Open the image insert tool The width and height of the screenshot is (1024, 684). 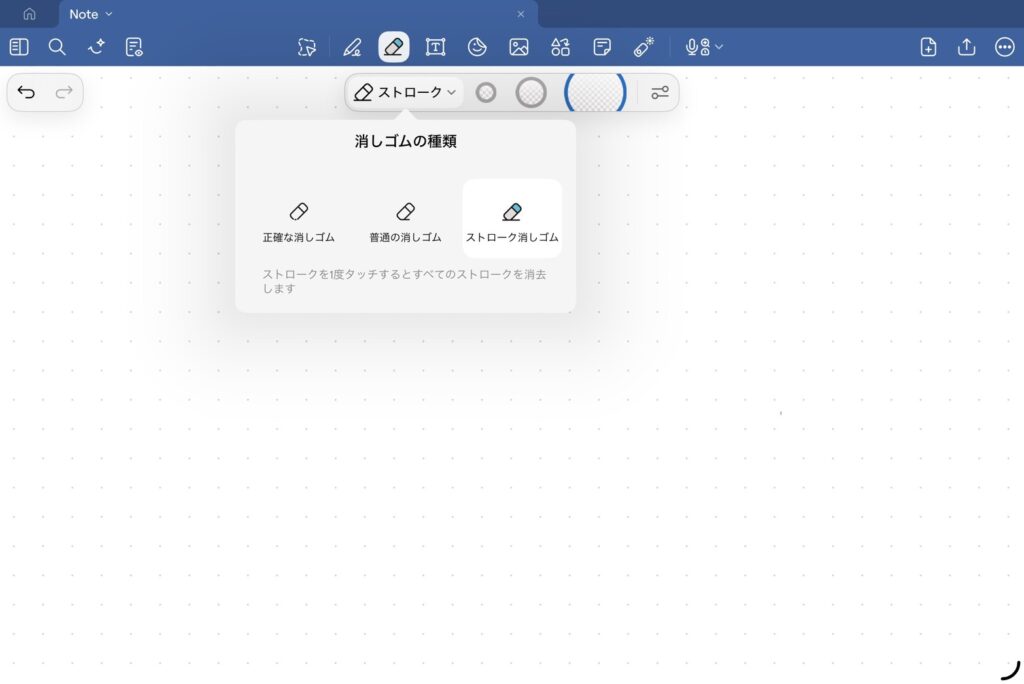click(518, 47)
